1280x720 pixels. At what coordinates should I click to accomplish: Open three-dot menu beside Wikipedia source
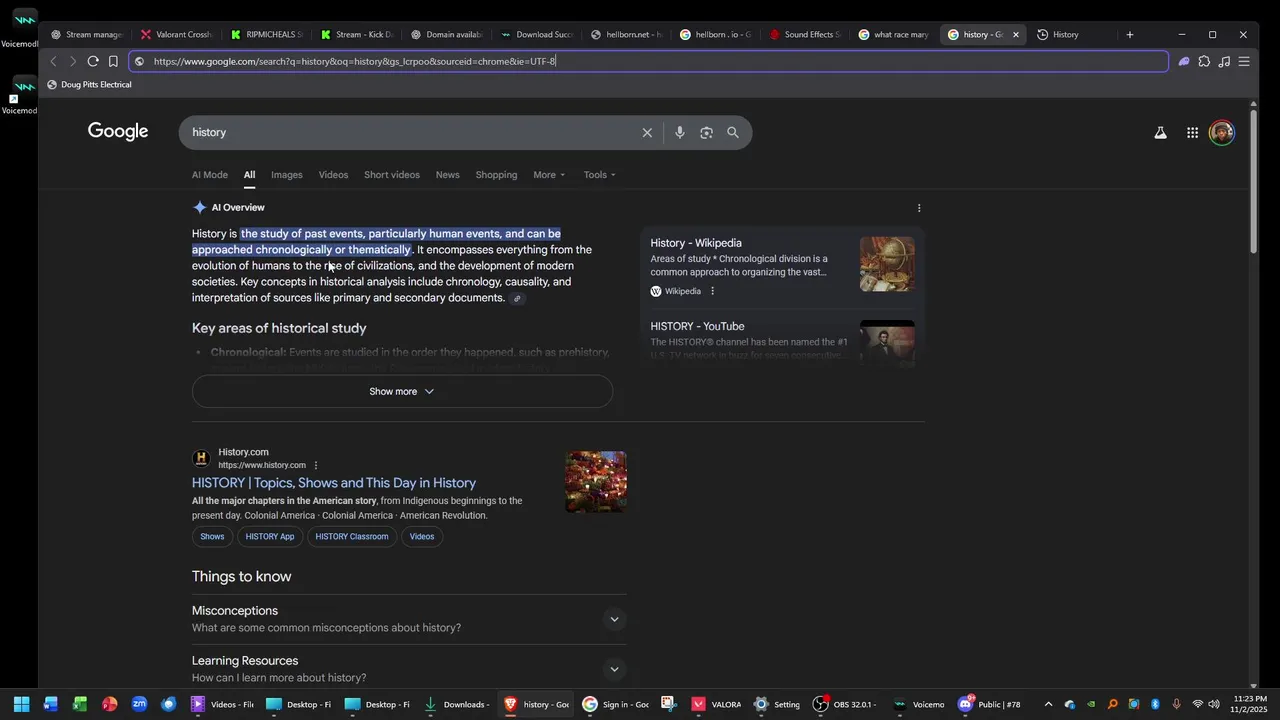712,291
